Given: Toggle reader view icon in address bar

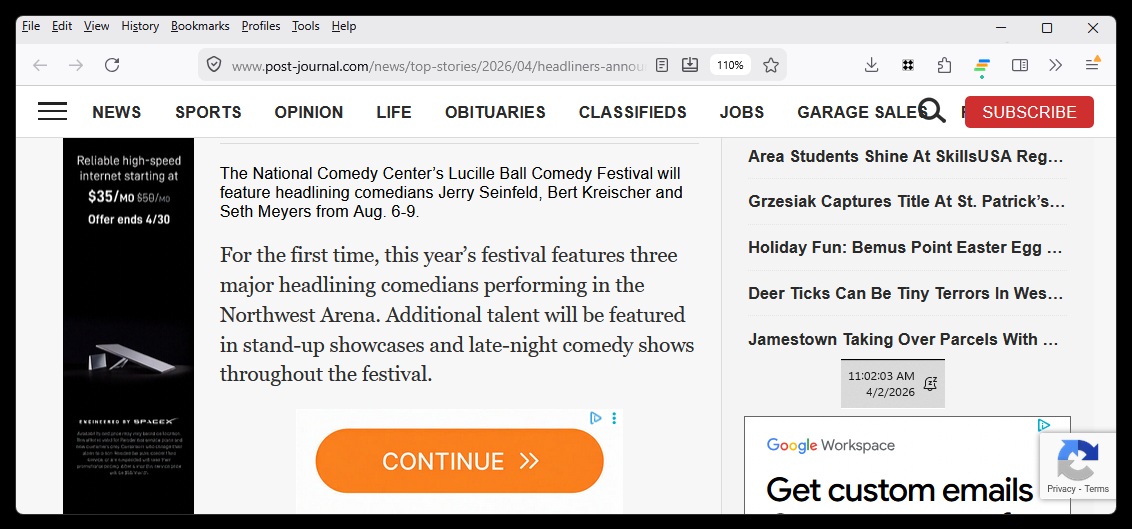Looking at the screenshot, I should point(662,65).
